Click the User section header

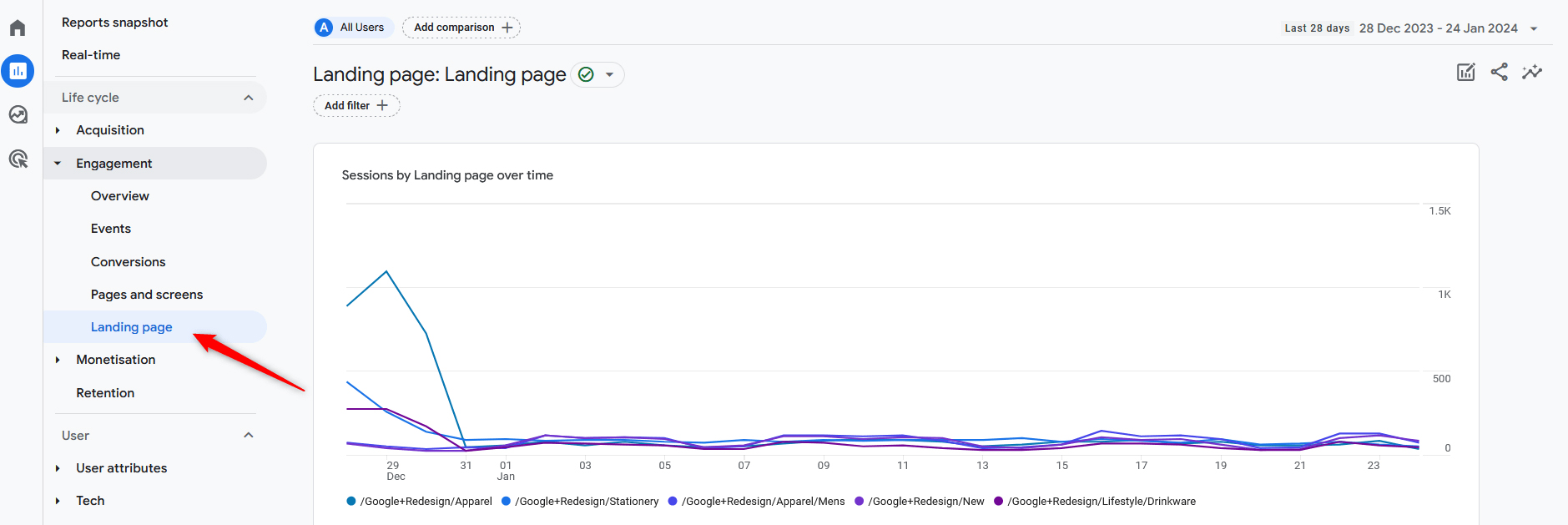155,435
